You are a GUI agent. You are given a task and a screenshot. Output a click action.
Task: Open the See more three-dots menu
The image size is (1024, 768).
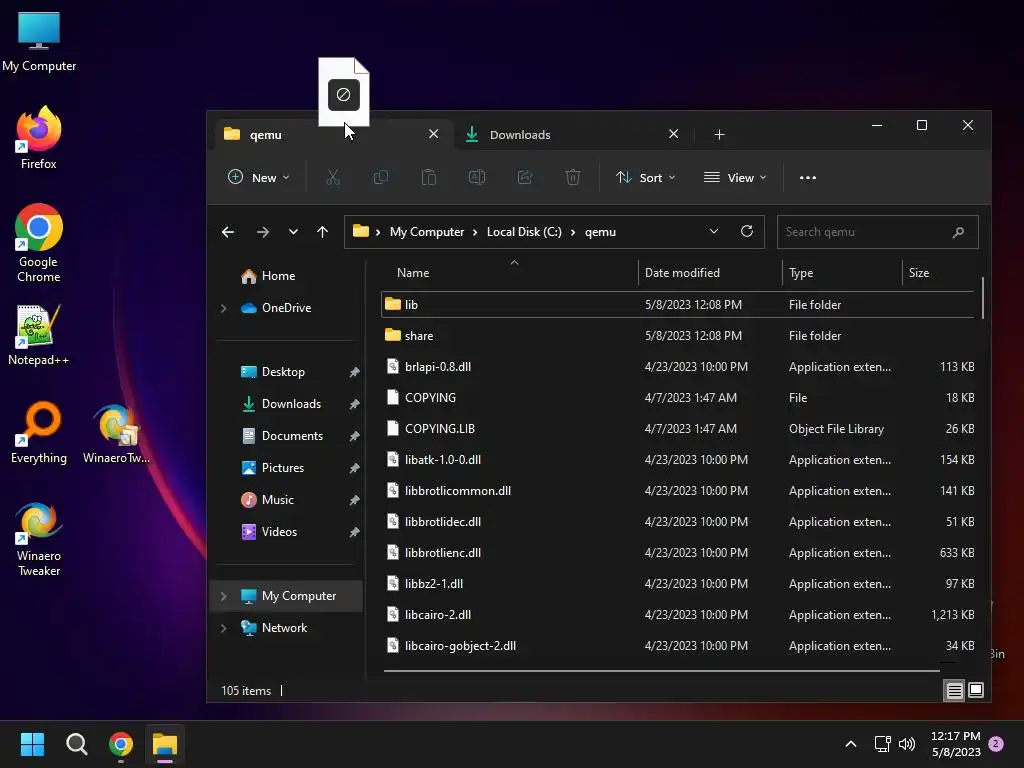pyautogui.click(x=808, y=178)
